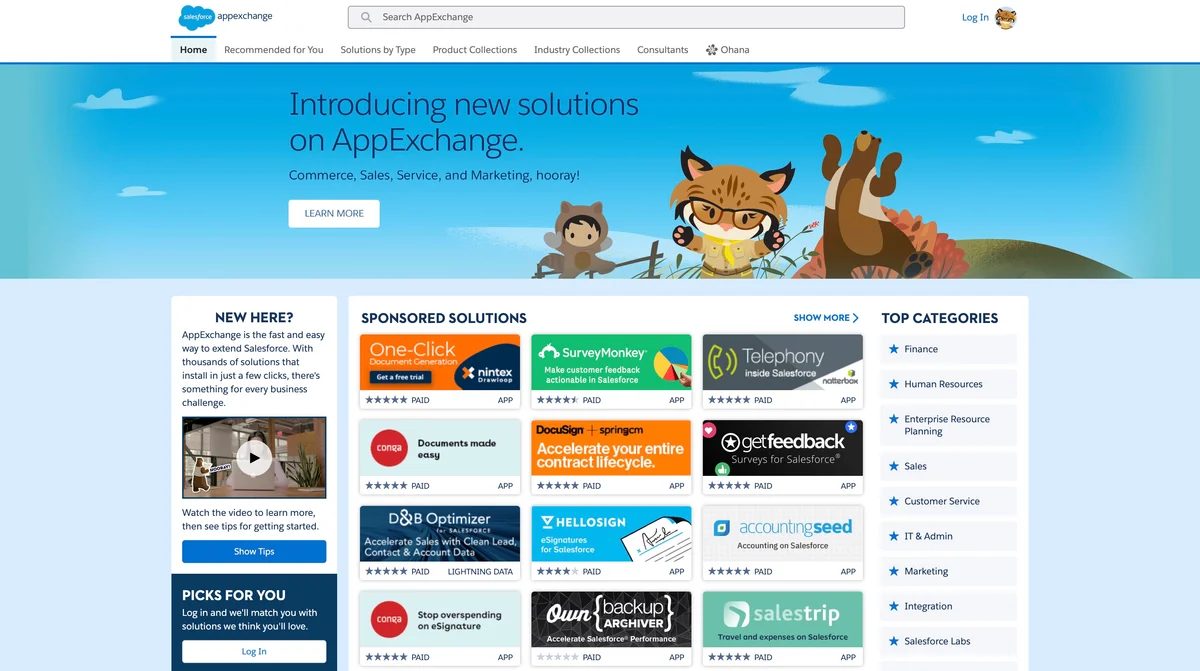1200x671 pixels.
Task: Open the Solutions by Type menu
Action: pyautogui.click(x=378, y=49)
